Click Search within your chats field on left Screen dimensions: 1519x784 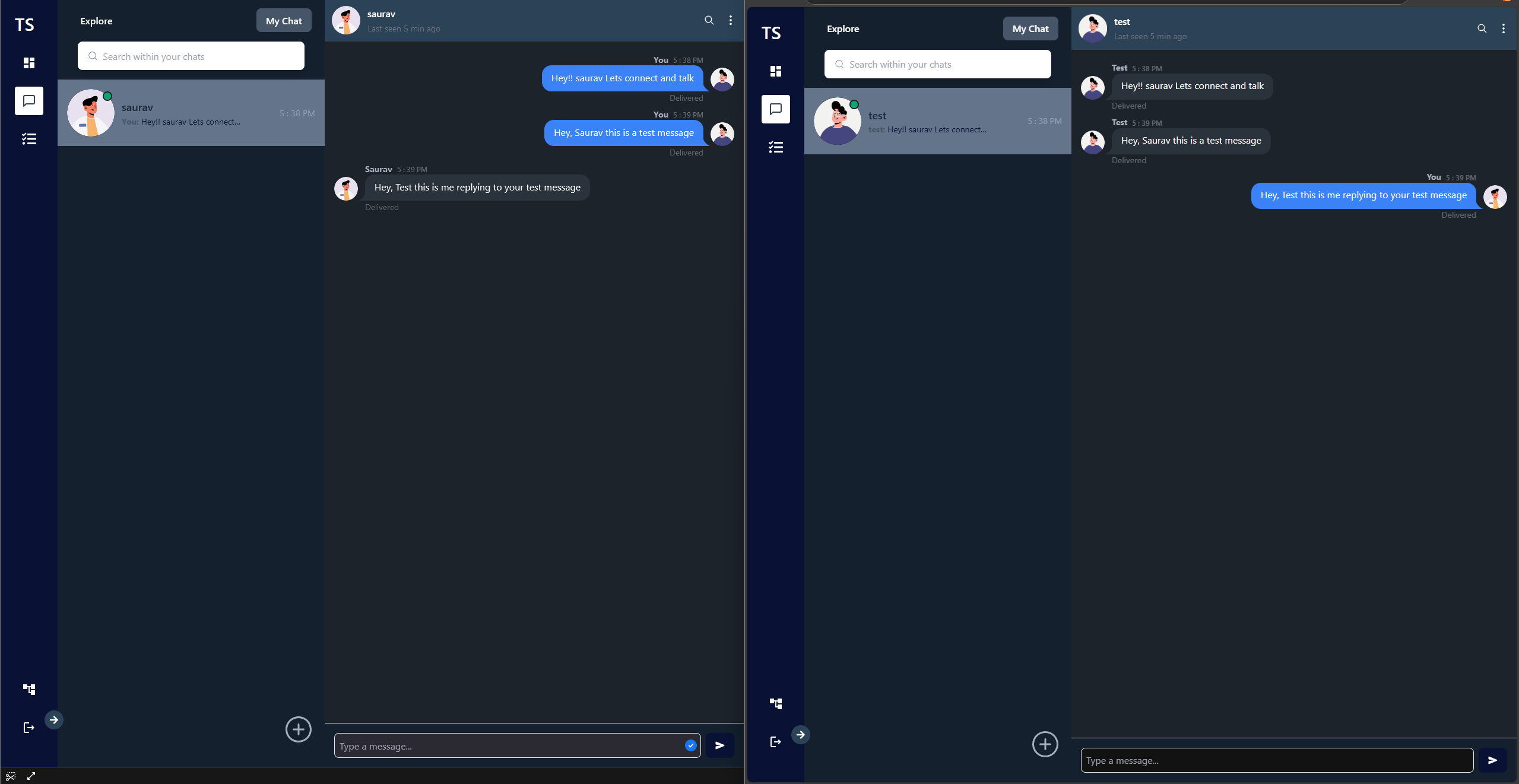(x=191, y=56)
